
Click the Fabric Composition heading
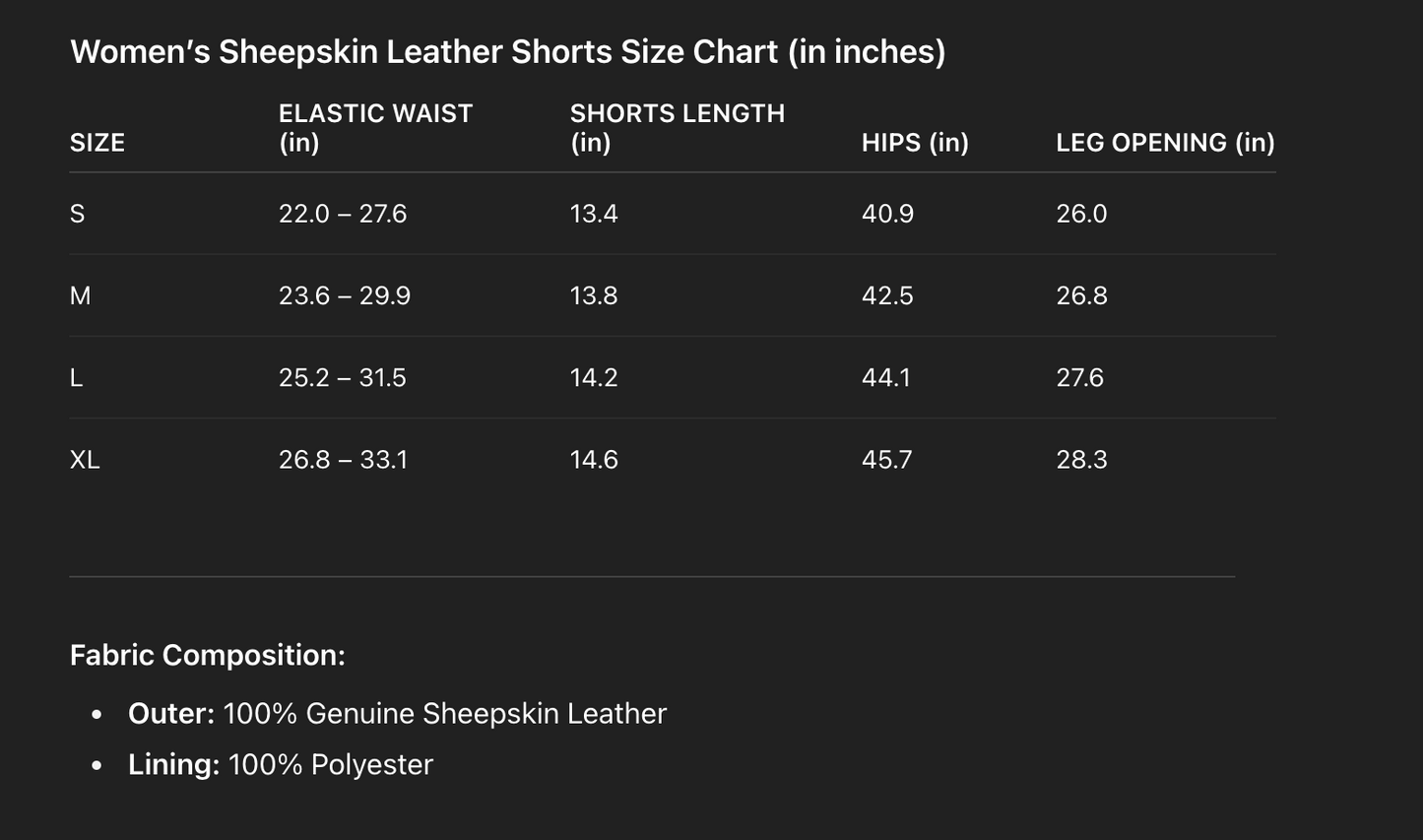[208, 655]
